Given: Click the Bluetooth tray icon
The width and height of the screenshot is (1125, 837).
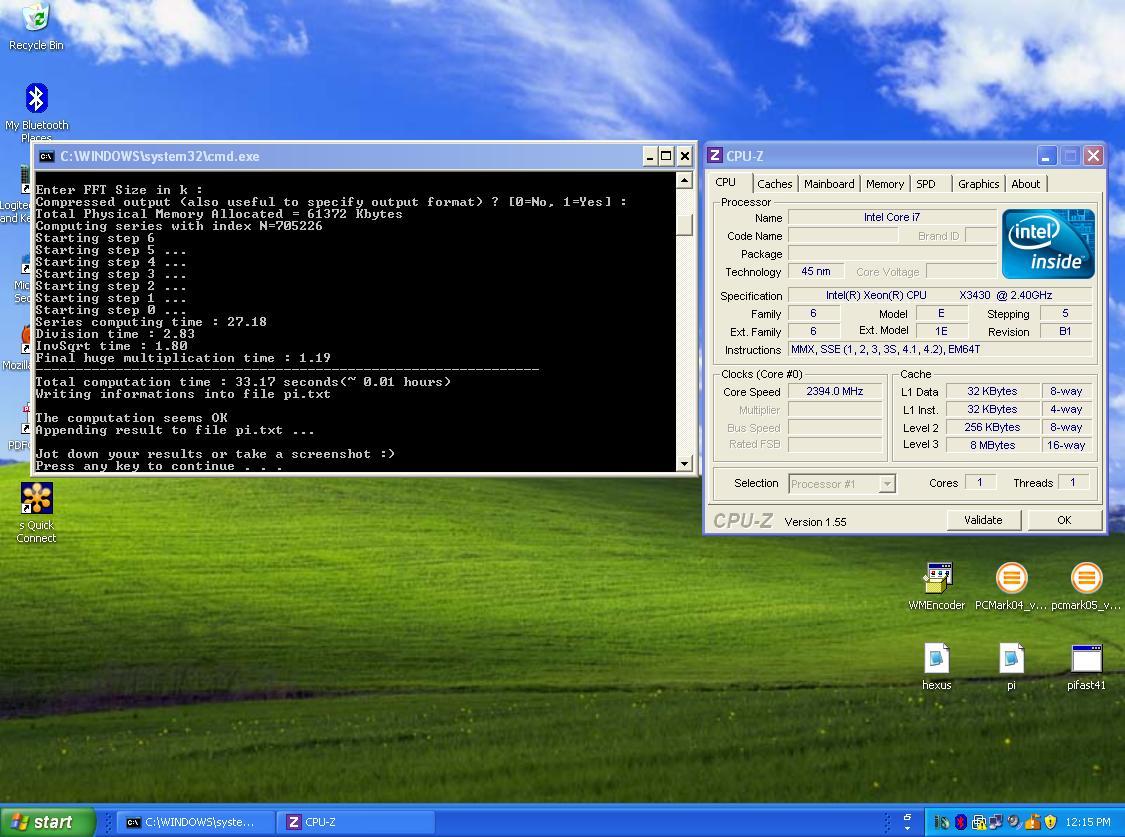Looking at the screenshot, I should (x=961, y=822).
